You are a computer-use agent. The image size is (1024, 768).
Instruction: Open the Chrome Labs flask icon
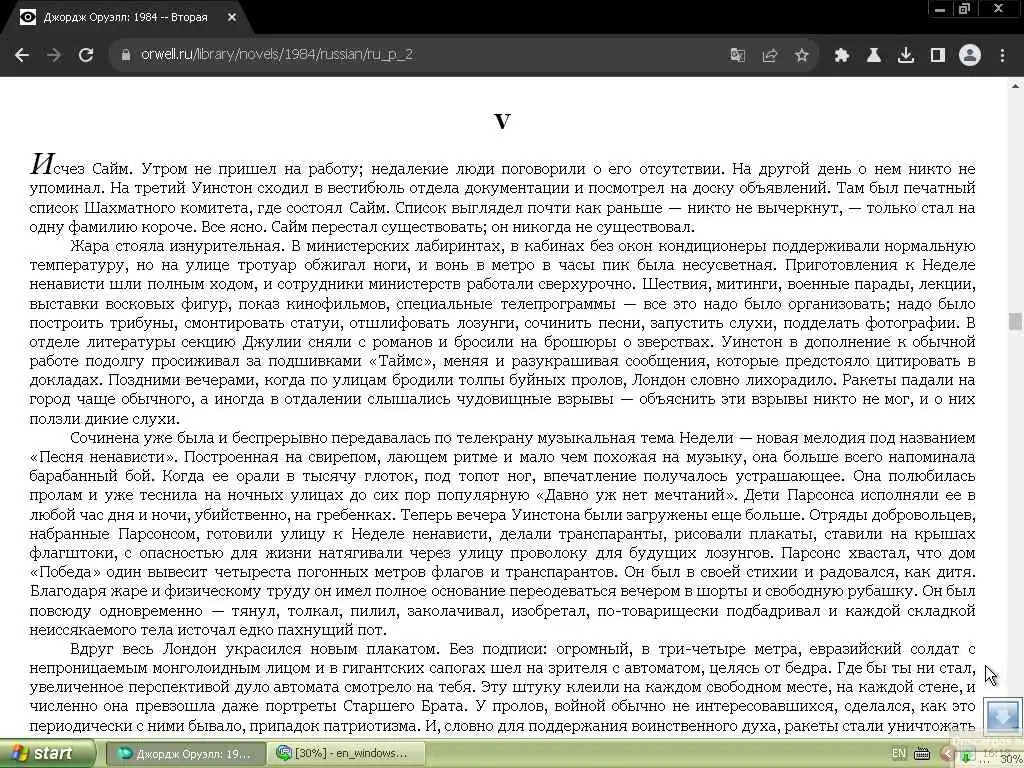874,56
